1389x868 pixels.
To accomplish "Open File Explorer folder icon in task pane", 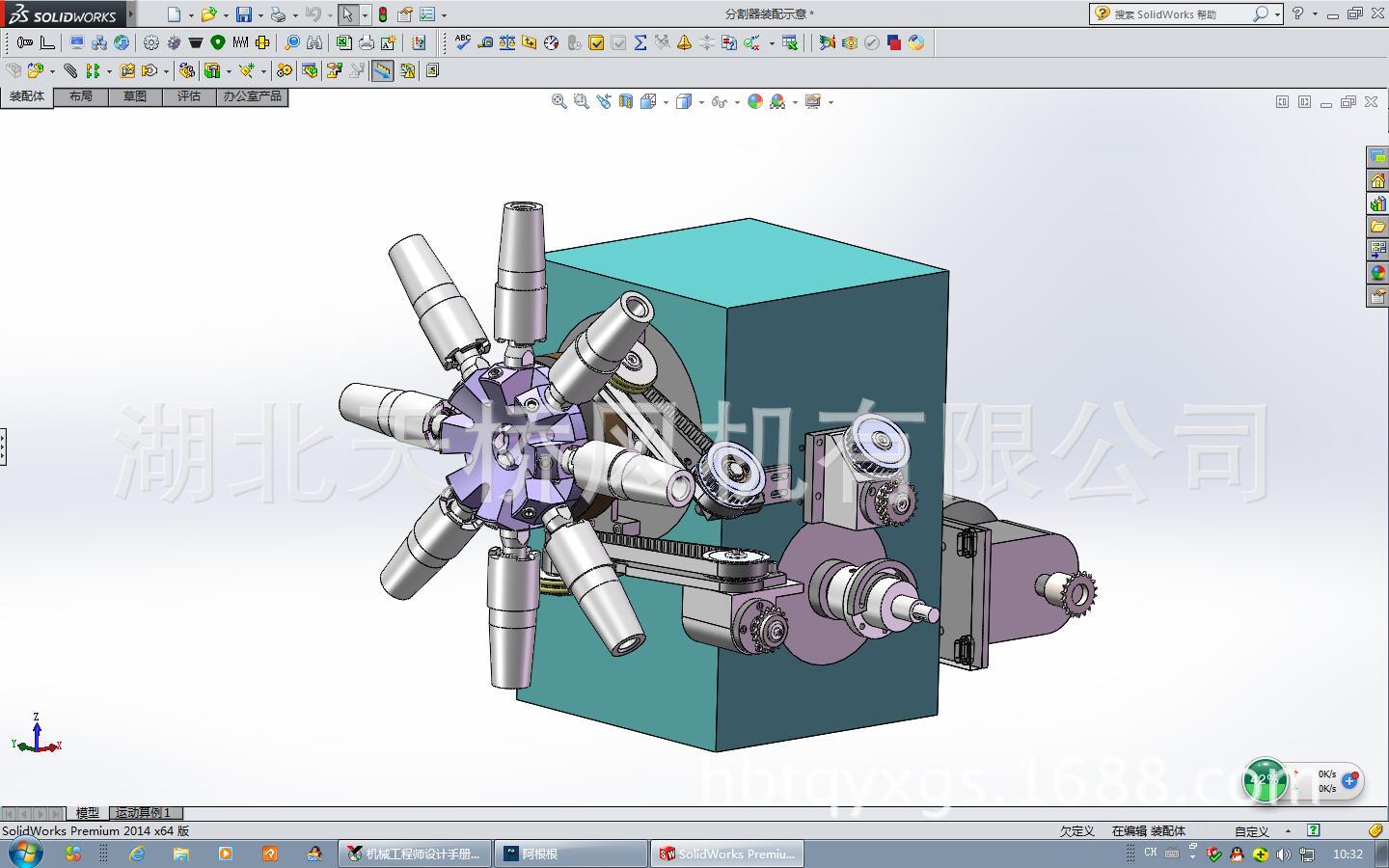I will tap(1378, 227).
